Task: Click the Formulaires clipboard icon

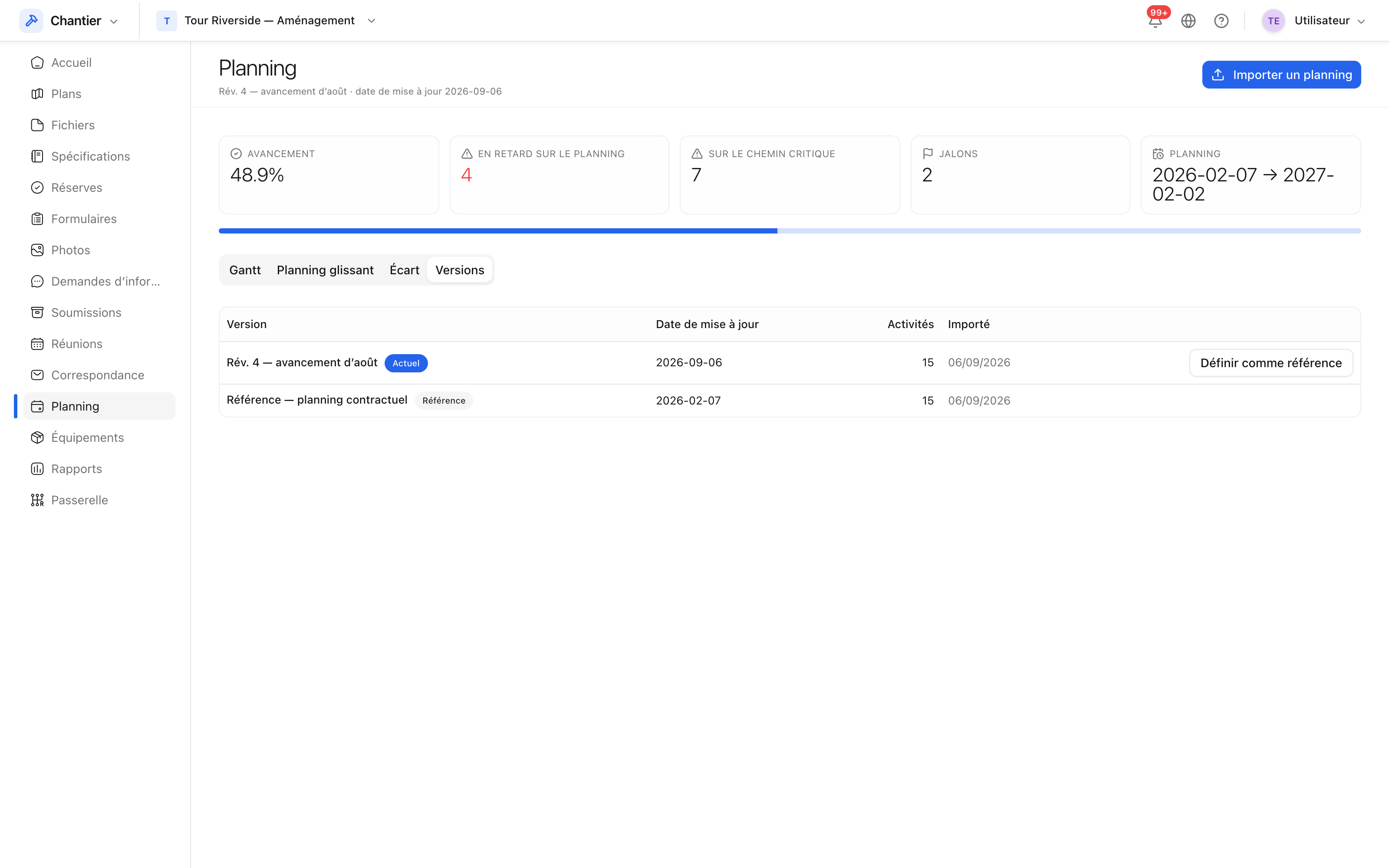Action: [x=37, y=219]
